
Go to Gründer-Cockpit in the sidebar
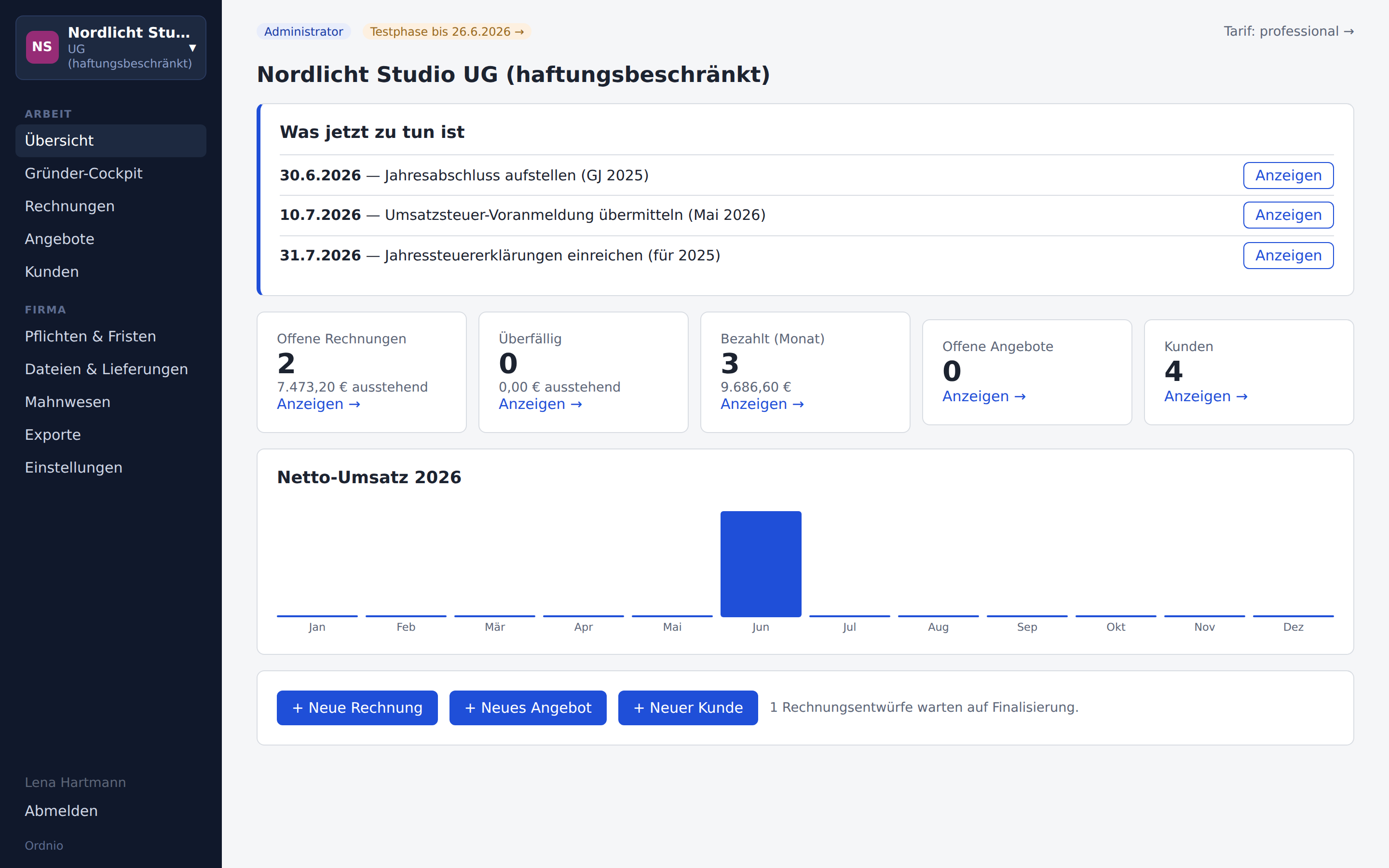pos(111,174)
